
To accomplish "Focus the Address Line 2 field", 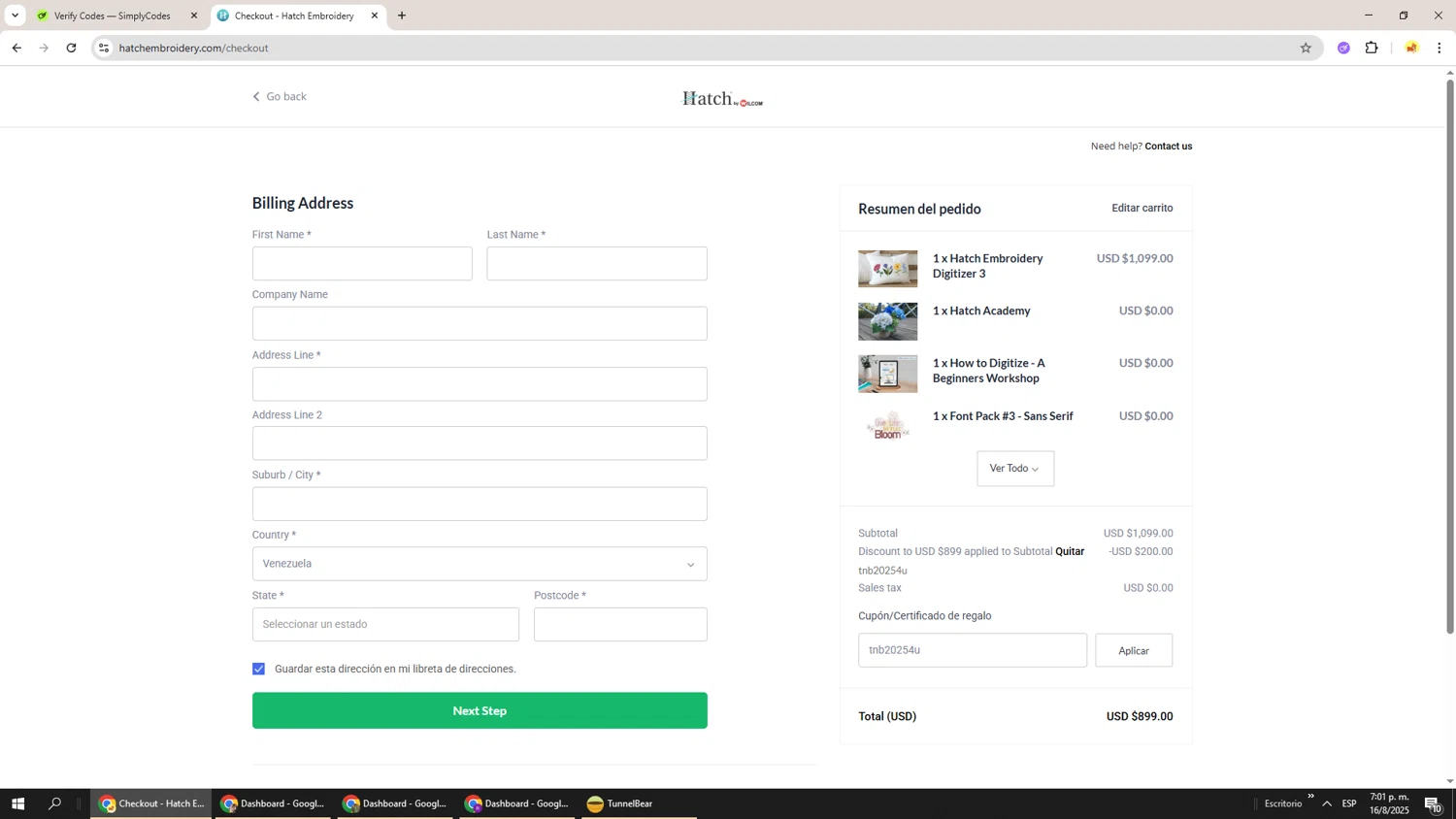I will [480, 443].
